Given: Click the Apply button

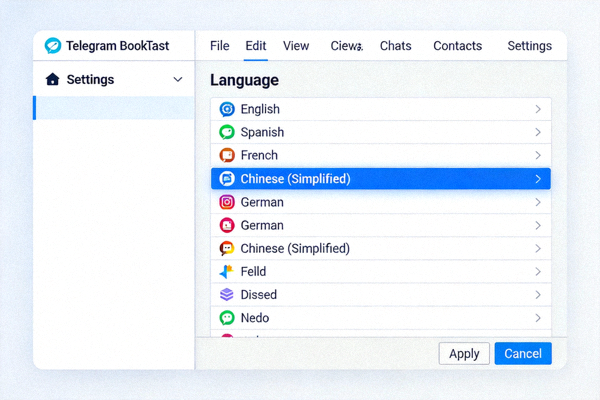Looking at the screenshot, I should pyautogui.click(x=464, y=353).
